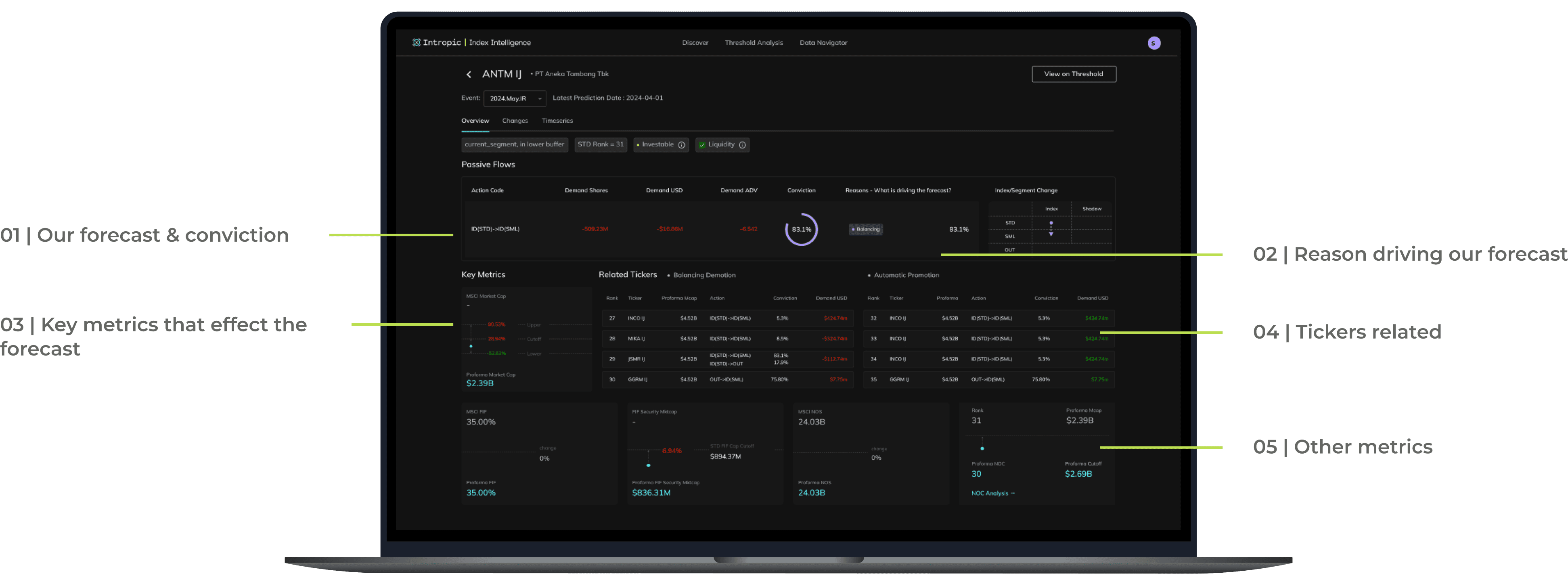The width and height of the screenshot is (1568, 584).
Task: Switch to the Timeseries tab
Action: tap(557, 121)
